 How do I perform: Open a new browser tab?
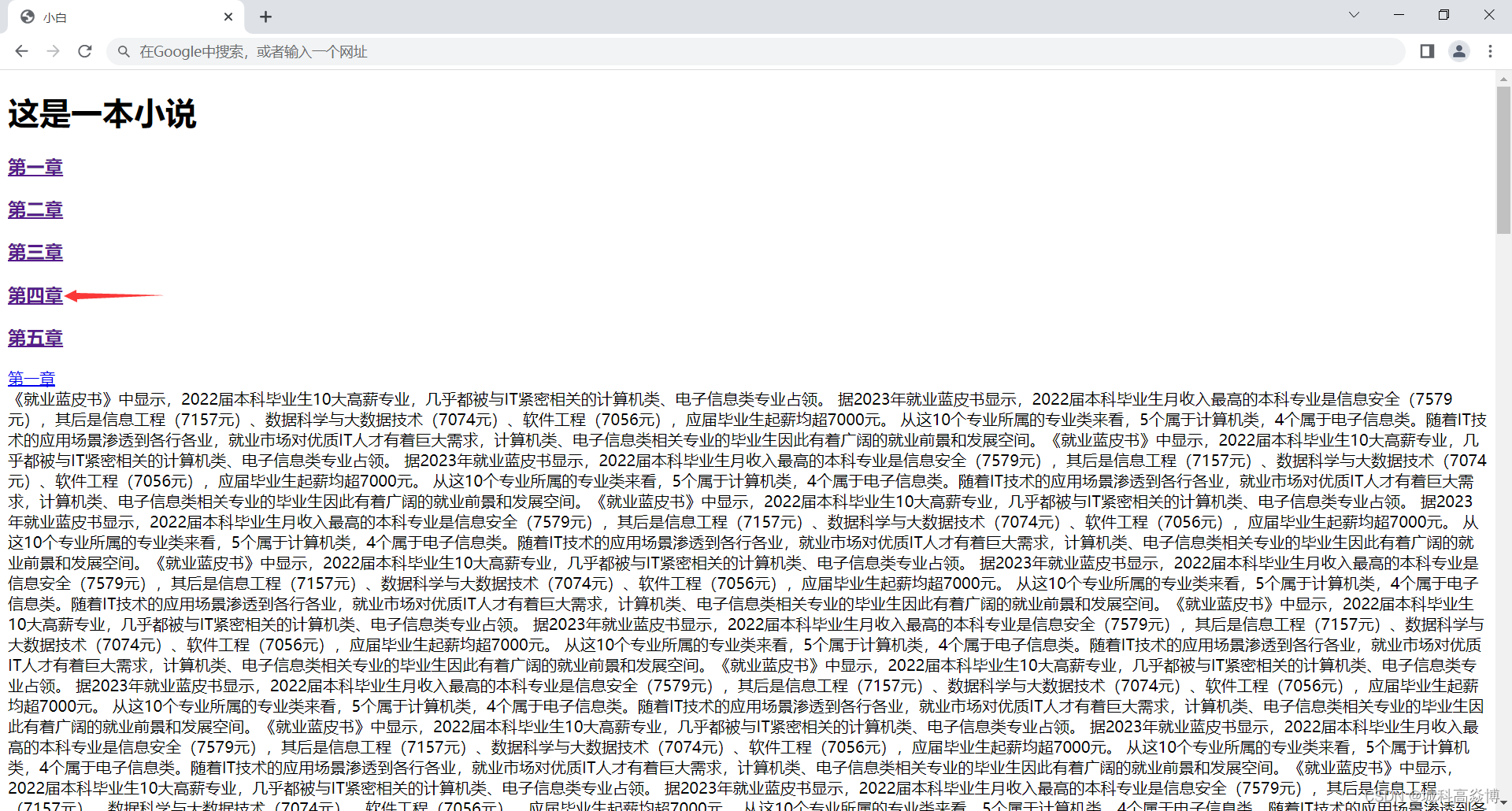[x=265, y=17]
